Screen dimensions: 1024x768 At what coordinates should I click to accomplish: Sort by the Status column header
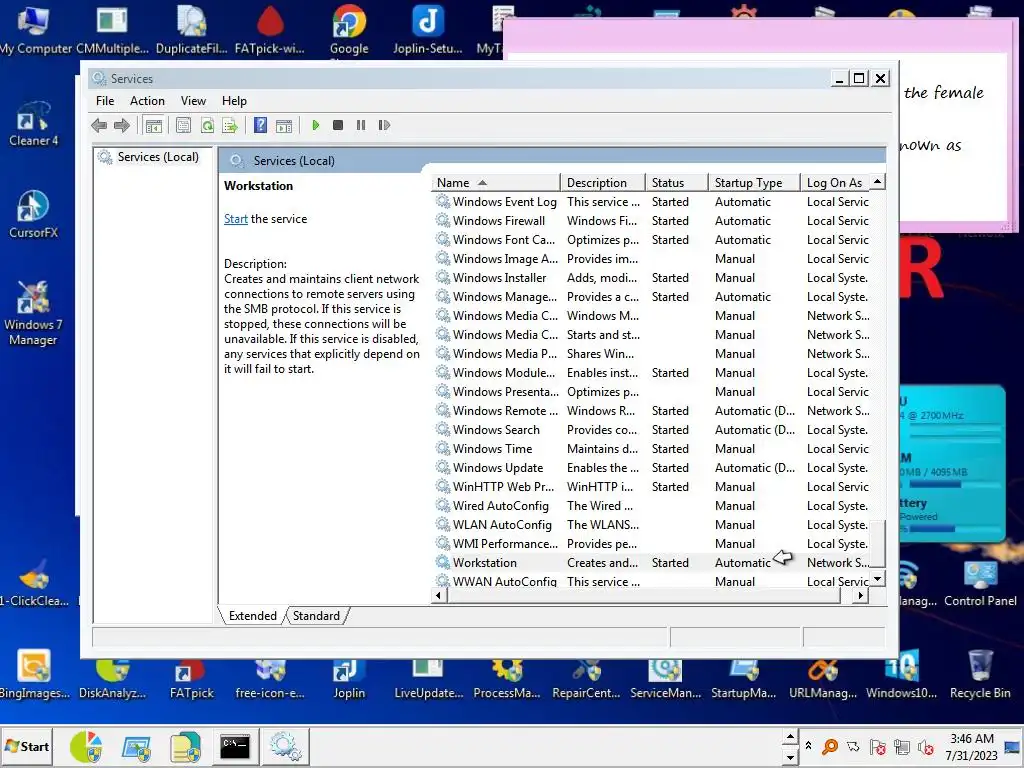[677, 183]
